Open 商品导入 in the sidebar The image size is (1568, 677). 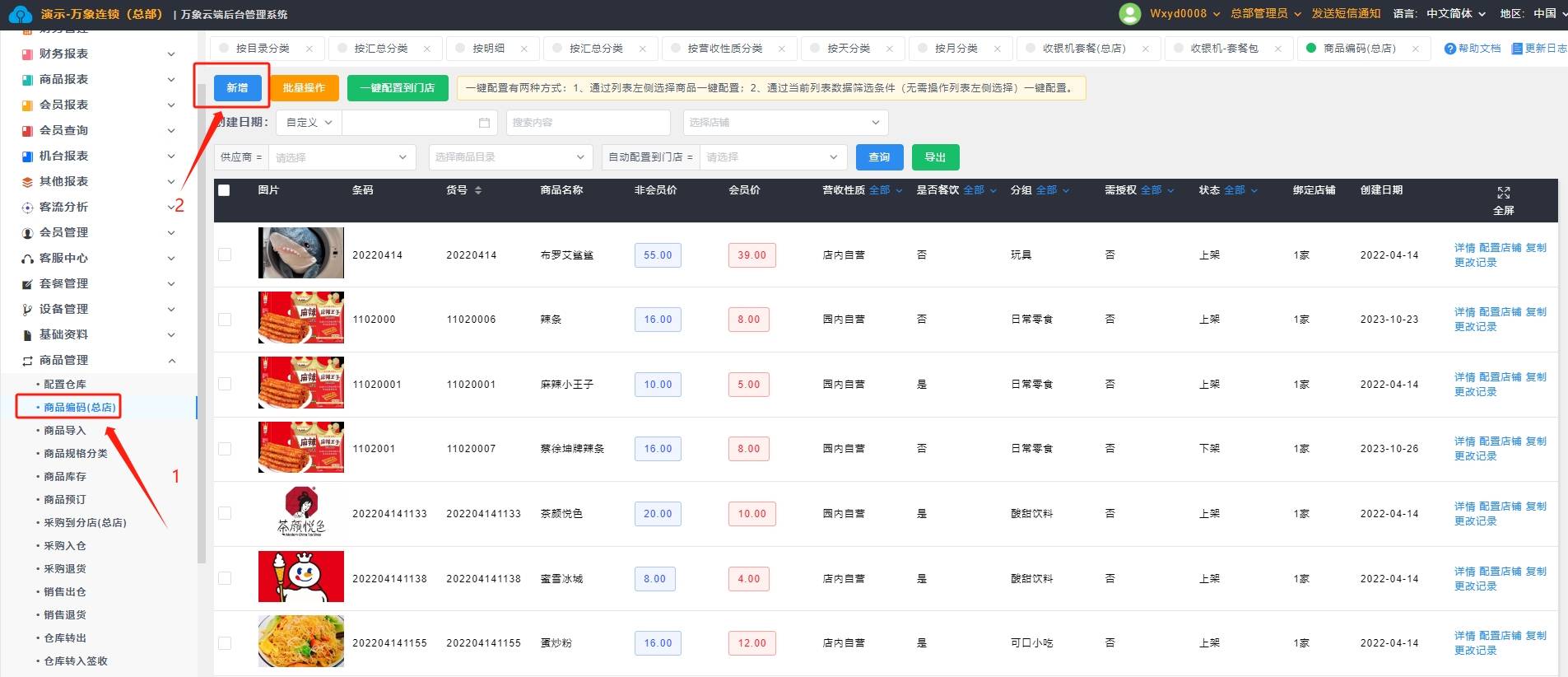64,431
